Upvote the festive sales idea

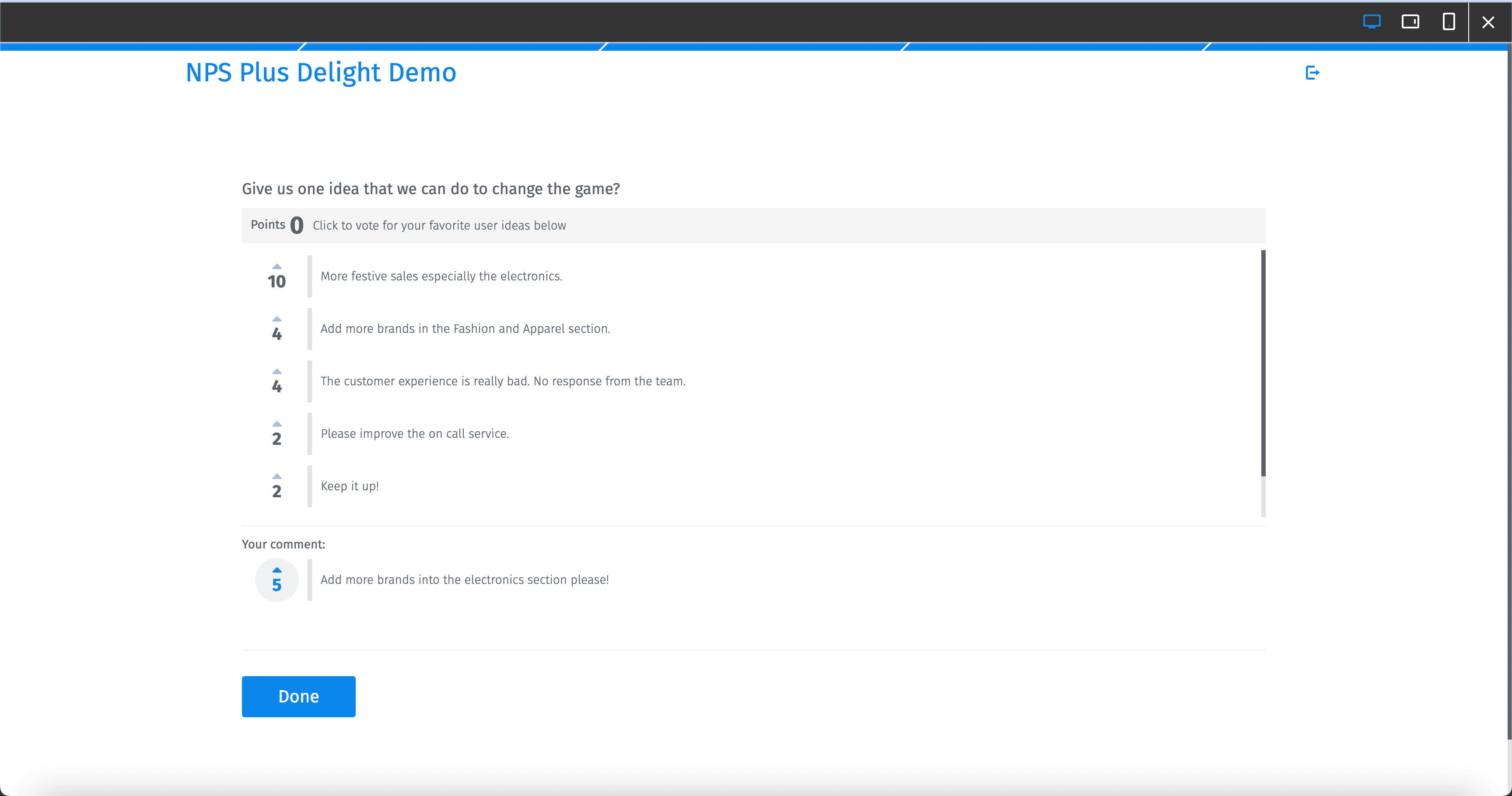(x=277, y=267)
